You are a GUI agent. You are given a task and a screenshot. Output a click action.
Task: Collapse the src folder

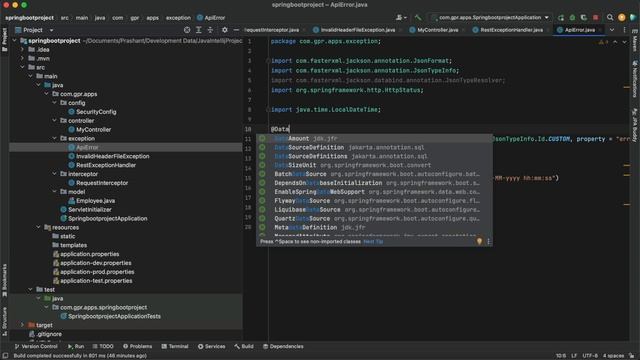tap(22, 67)
